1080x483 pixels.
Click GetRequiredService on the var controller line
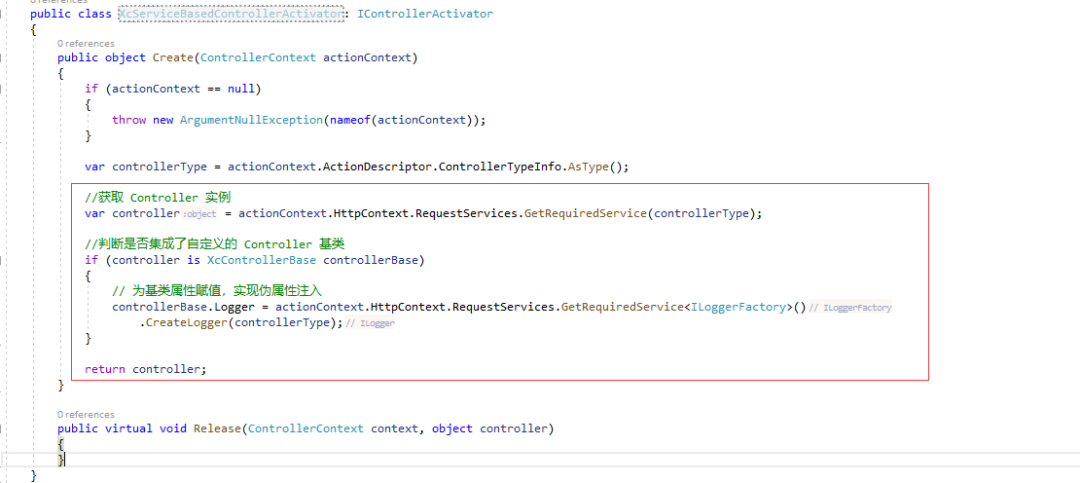(585, 213)
